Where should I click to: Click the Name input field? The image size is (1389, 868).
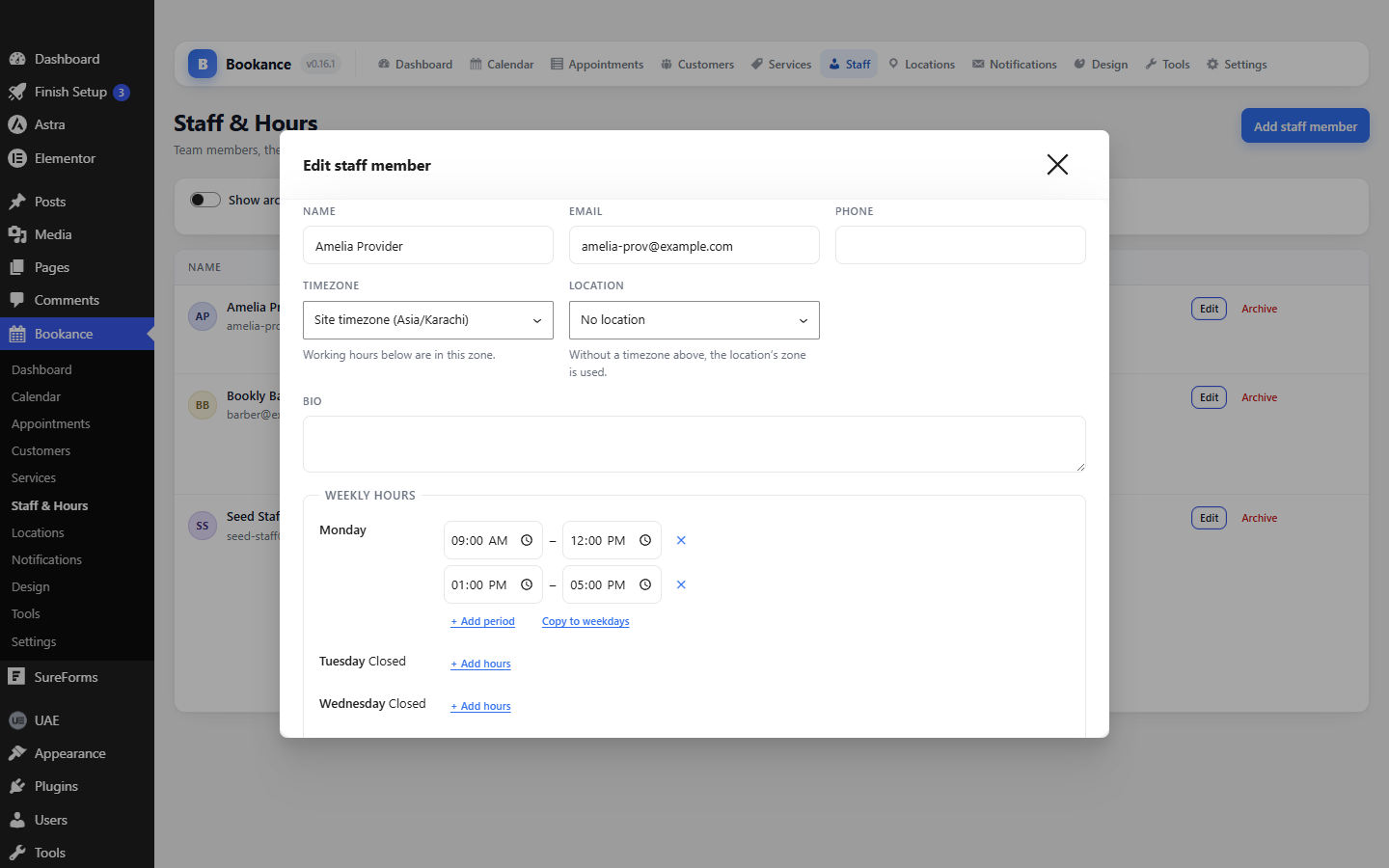point(428,245)
